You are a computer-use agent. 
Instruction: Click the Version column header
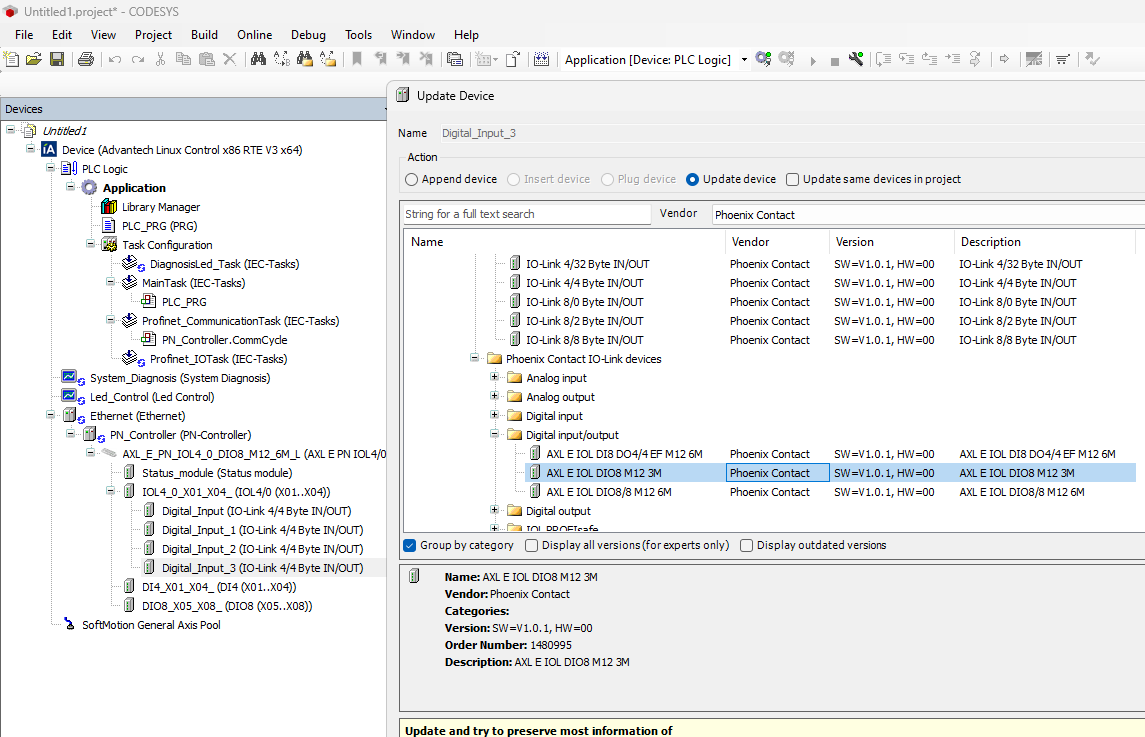click(855, 242)
